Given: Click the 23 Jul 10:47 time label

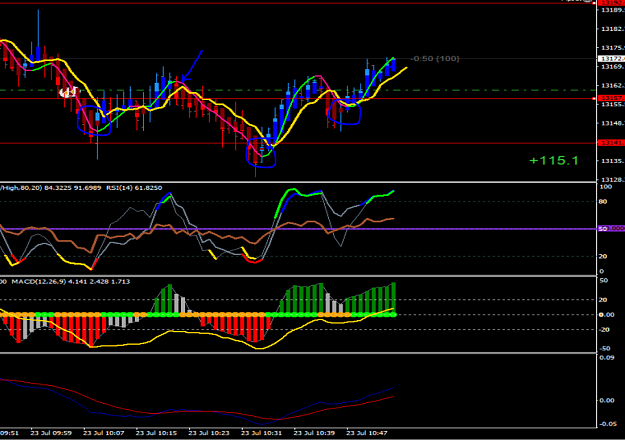Looking at the screenshot, I should tap(367, 433).
